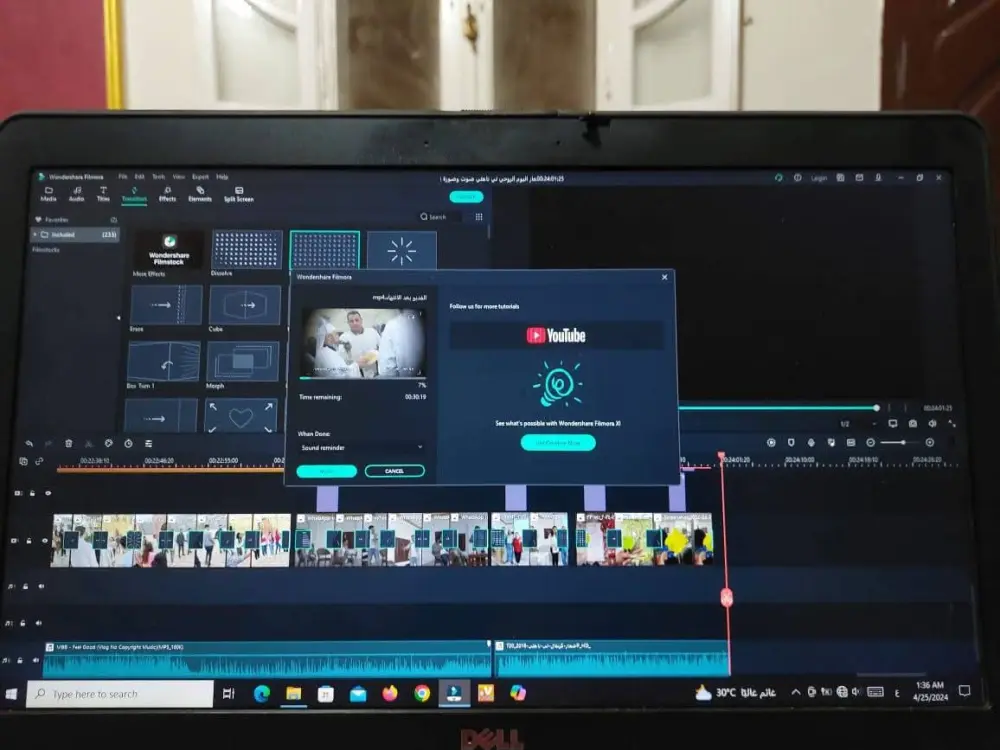Click the microphone icon in title bar
This screenshot has height=750, width=1000.
[878, 178]
